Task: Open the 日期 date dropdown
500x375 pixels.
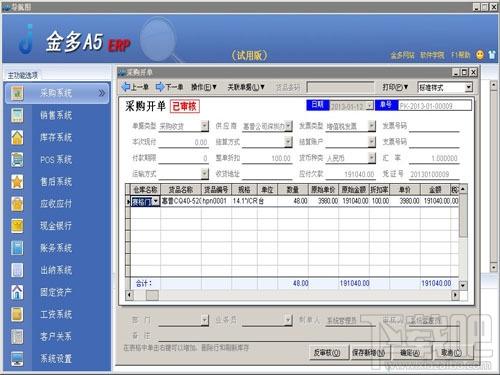Action: pos(370,106)
